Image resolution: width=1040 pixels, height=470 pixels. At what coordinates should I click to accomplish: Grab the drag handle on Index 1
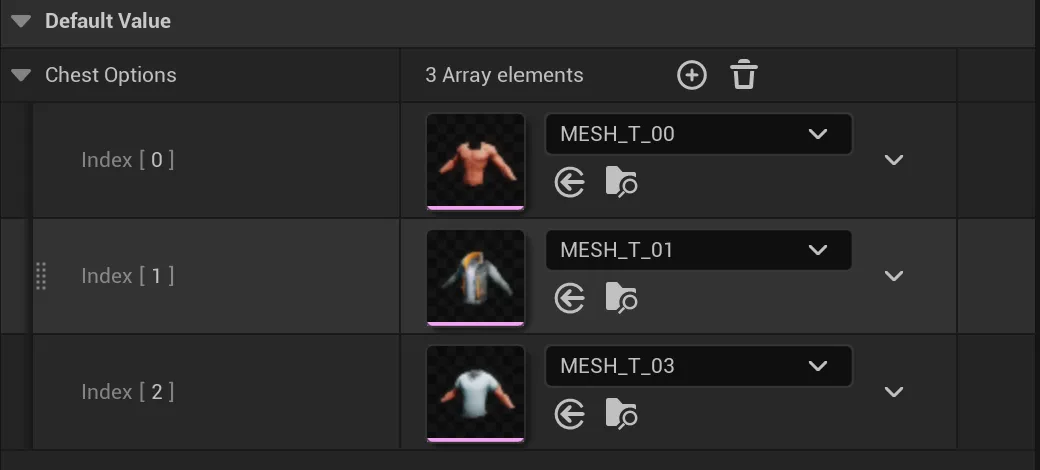pyautogui.click(x=41, y=276)
